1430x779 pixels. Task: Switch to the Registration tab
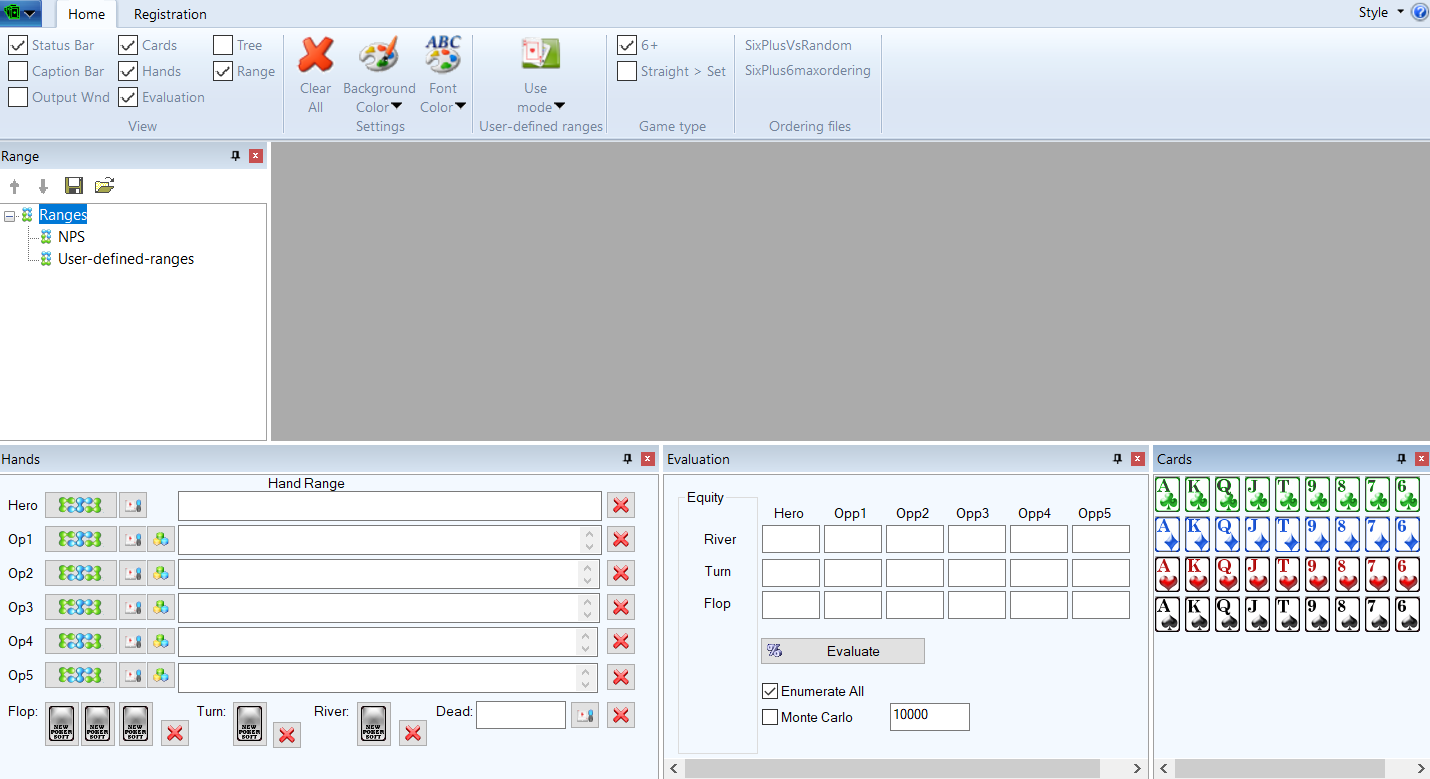170,14
